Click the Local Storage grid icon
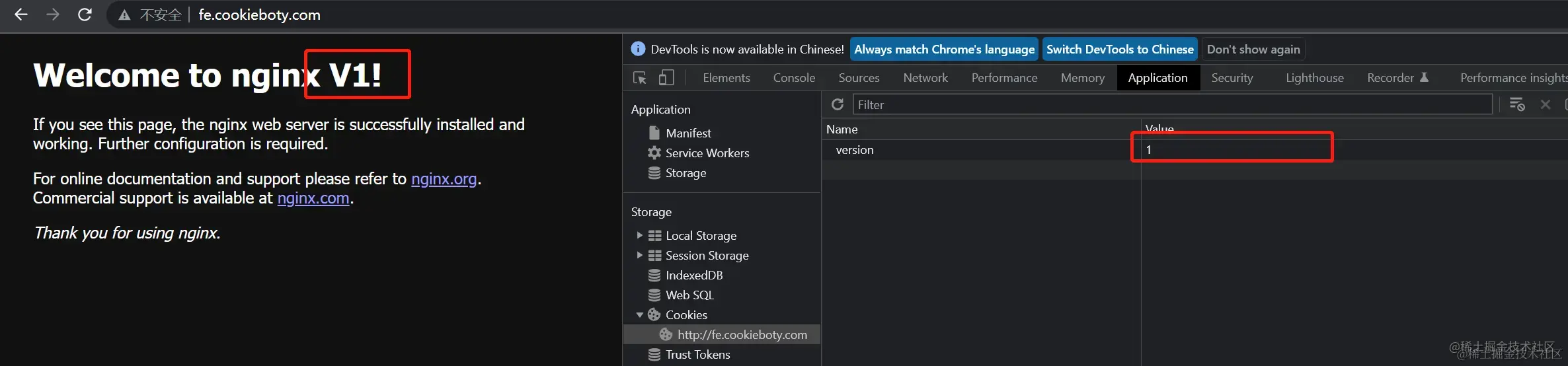Screen dimensions: 1568x366 (x=654, y=235)
